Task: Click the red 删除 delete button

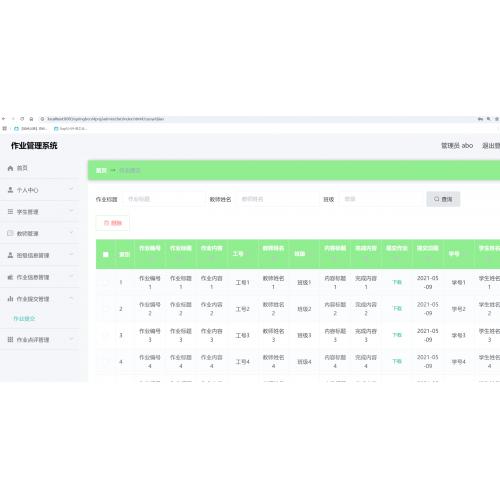Action: coord(113,223)
